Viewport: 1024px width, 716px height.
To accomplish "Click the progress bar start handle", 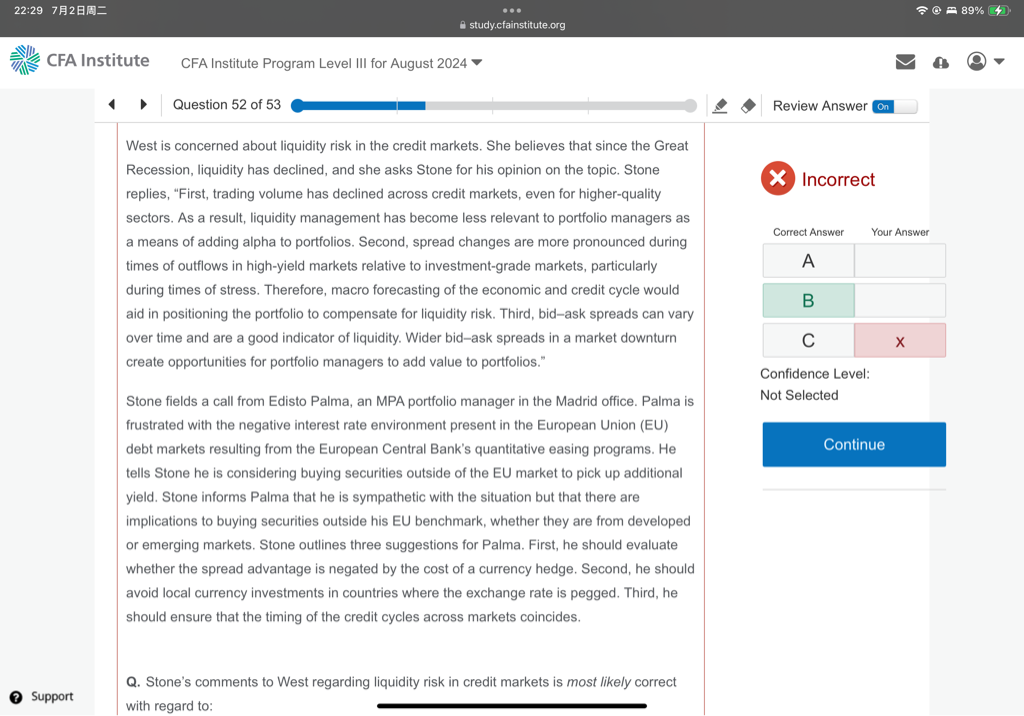I will coord(297,106).
